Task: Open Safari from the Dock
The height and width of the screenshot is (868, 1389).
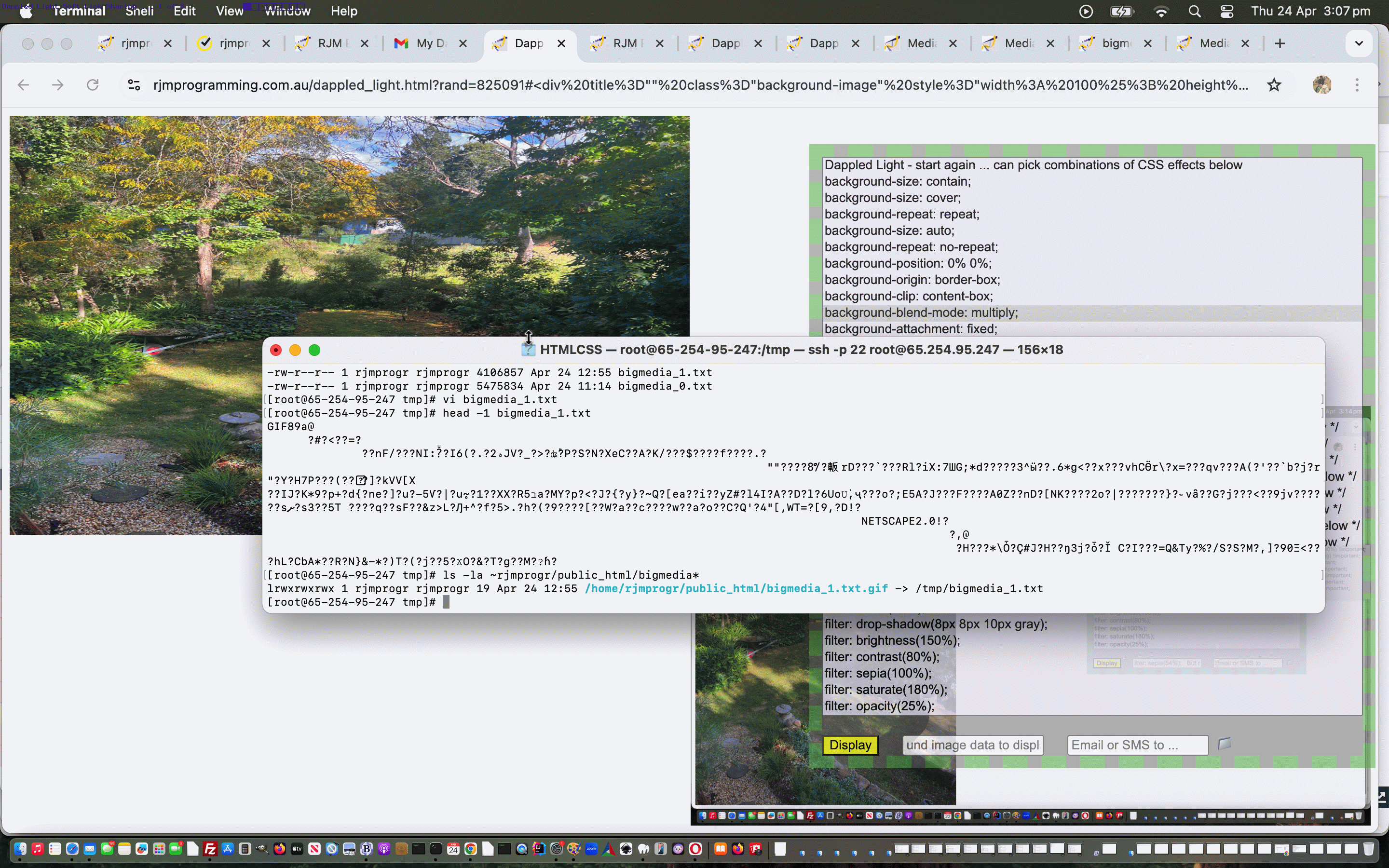Action: [x=72, y=849]
